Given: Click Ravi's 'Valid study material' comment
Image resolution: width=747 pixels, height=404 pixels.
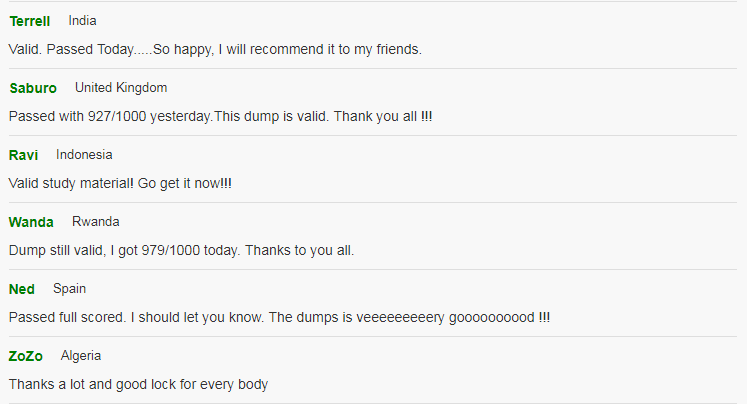Looking at the screenshot, I should [x=120, y=183].
